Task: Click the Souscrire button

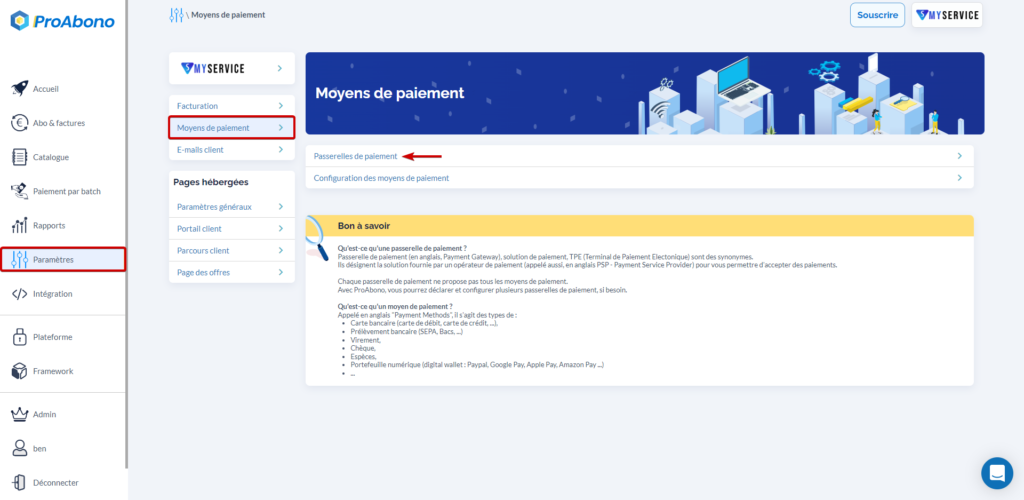Action: [877, 15]
